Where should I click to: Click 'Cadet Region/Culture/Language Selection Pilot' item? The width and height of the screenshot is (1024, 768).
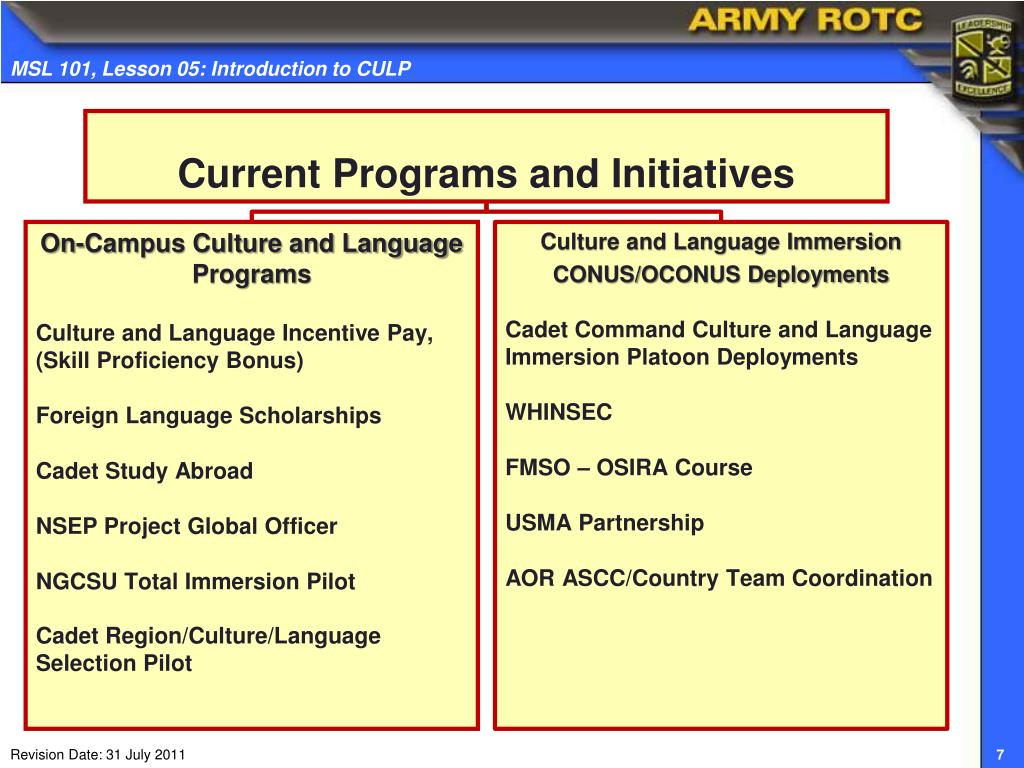click(208, 649)
